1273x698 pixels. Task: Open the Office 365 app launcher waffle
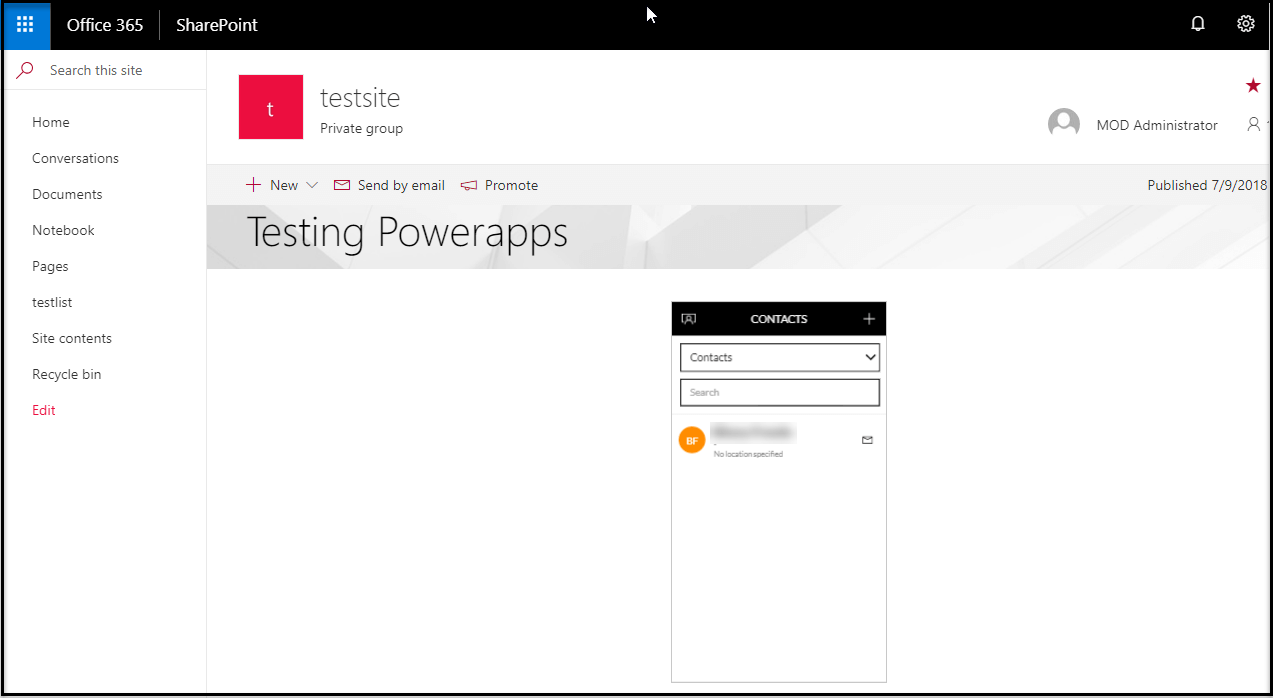pyautogui.click(x=26, y=25)
